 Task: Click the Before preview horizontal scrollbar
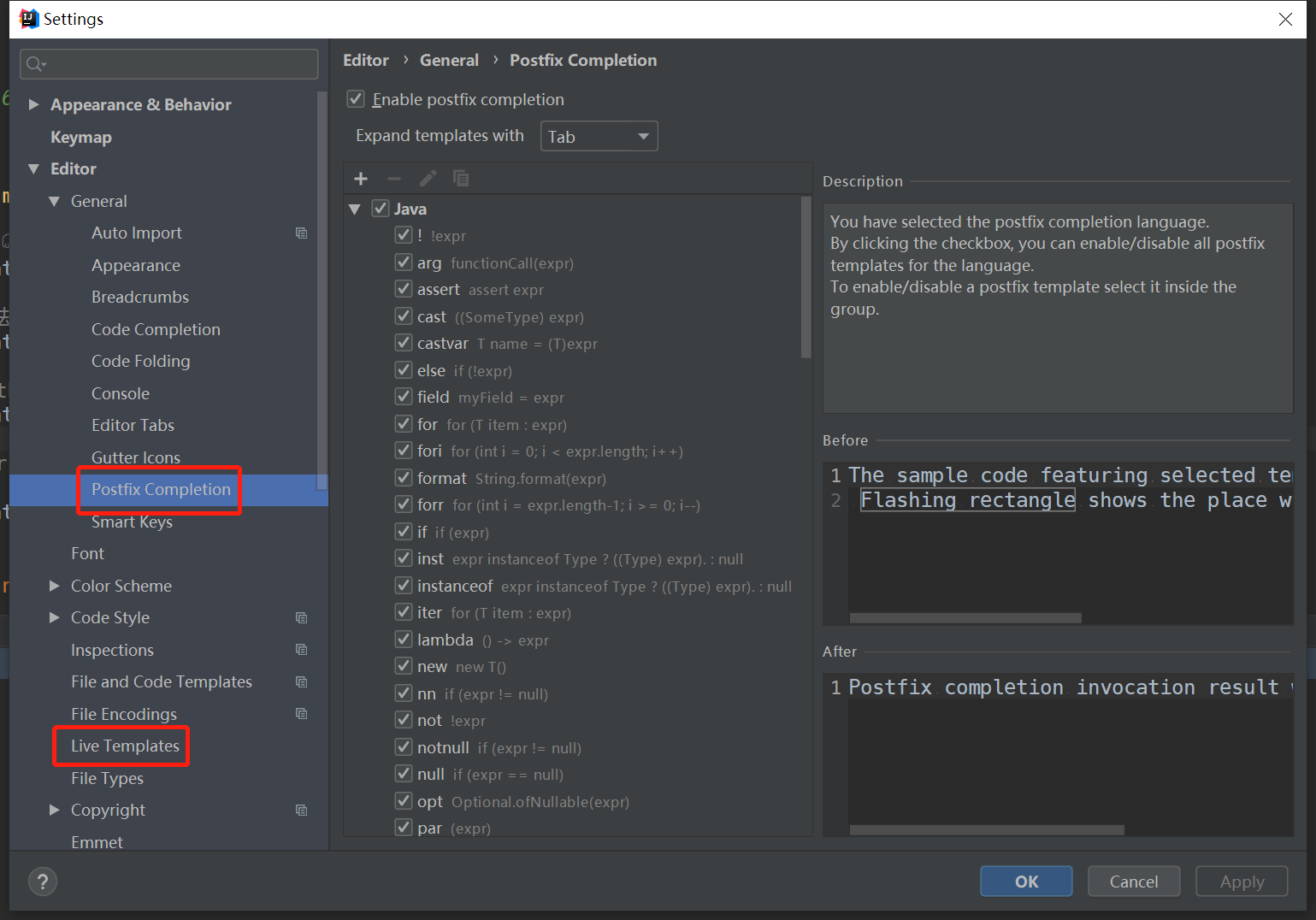[965, 617]
